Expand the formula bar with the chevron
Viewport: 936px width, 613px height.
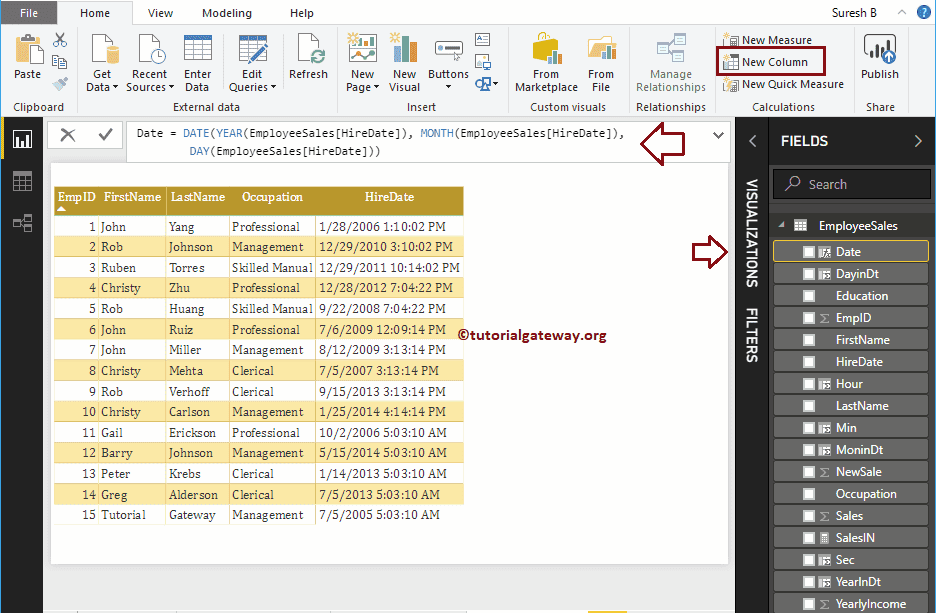[718, 135]
